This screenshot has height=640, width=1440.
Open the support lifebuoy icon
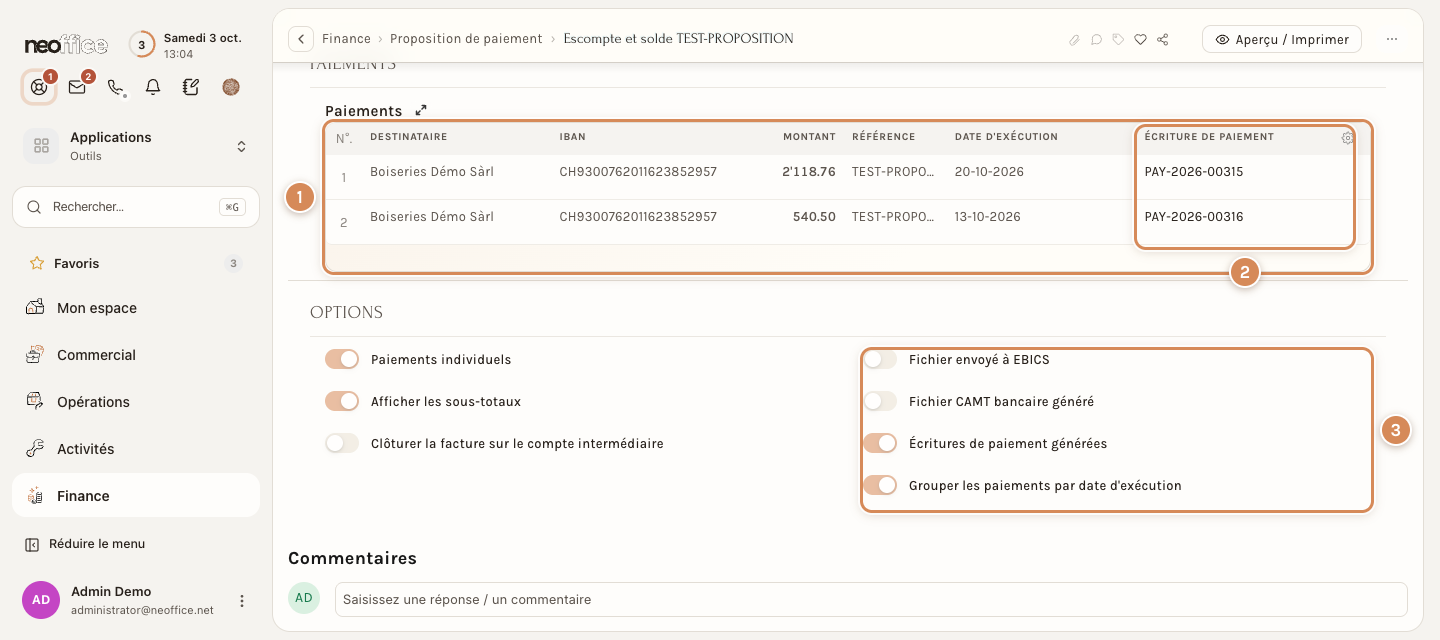(39, 87)
